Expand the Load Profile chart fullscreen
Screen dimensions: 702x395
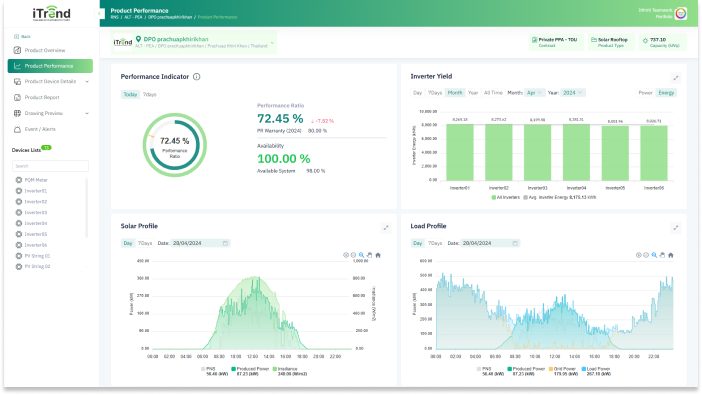click(676, 228)
